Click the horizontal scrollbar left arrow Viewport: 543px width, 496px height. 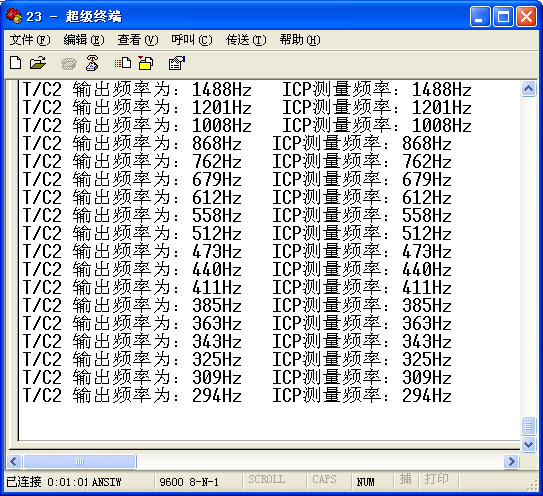[14, 461]
